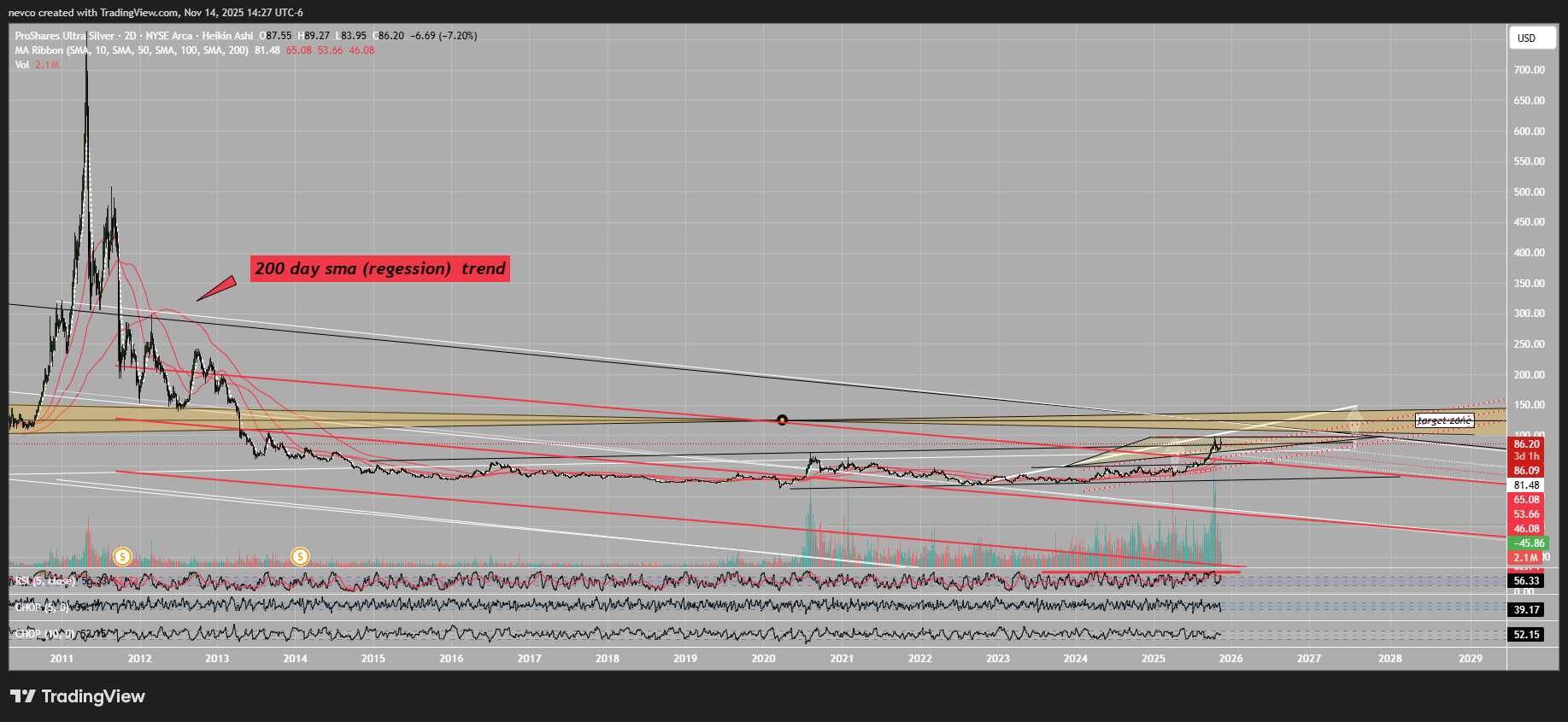Click the 200.00 price axis tick
The height and width of the screenshot is (722, 1568).
(1530, 375)
